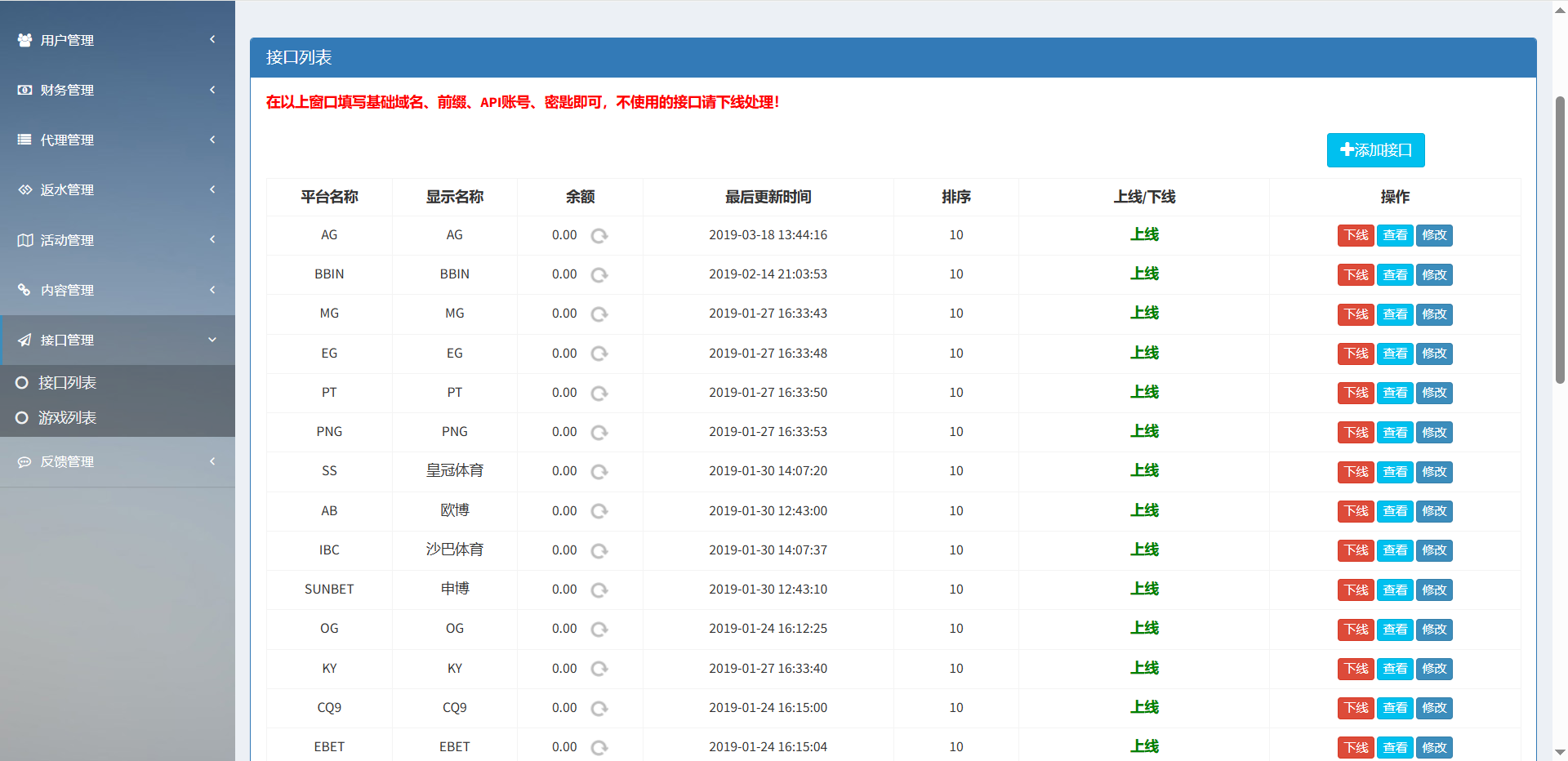Expand the 返水管理 menu arrow
This screenshot has height=761, width=1568.
pos(212,189)
